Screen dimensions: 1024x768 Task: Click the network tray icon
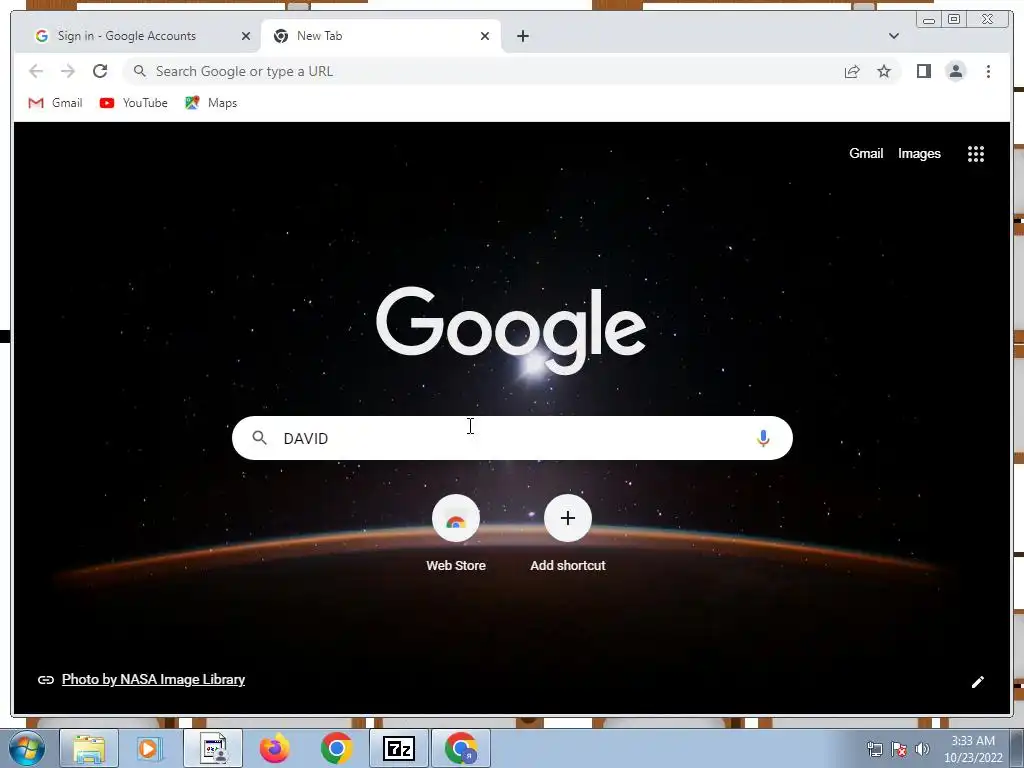pos(874,749)
